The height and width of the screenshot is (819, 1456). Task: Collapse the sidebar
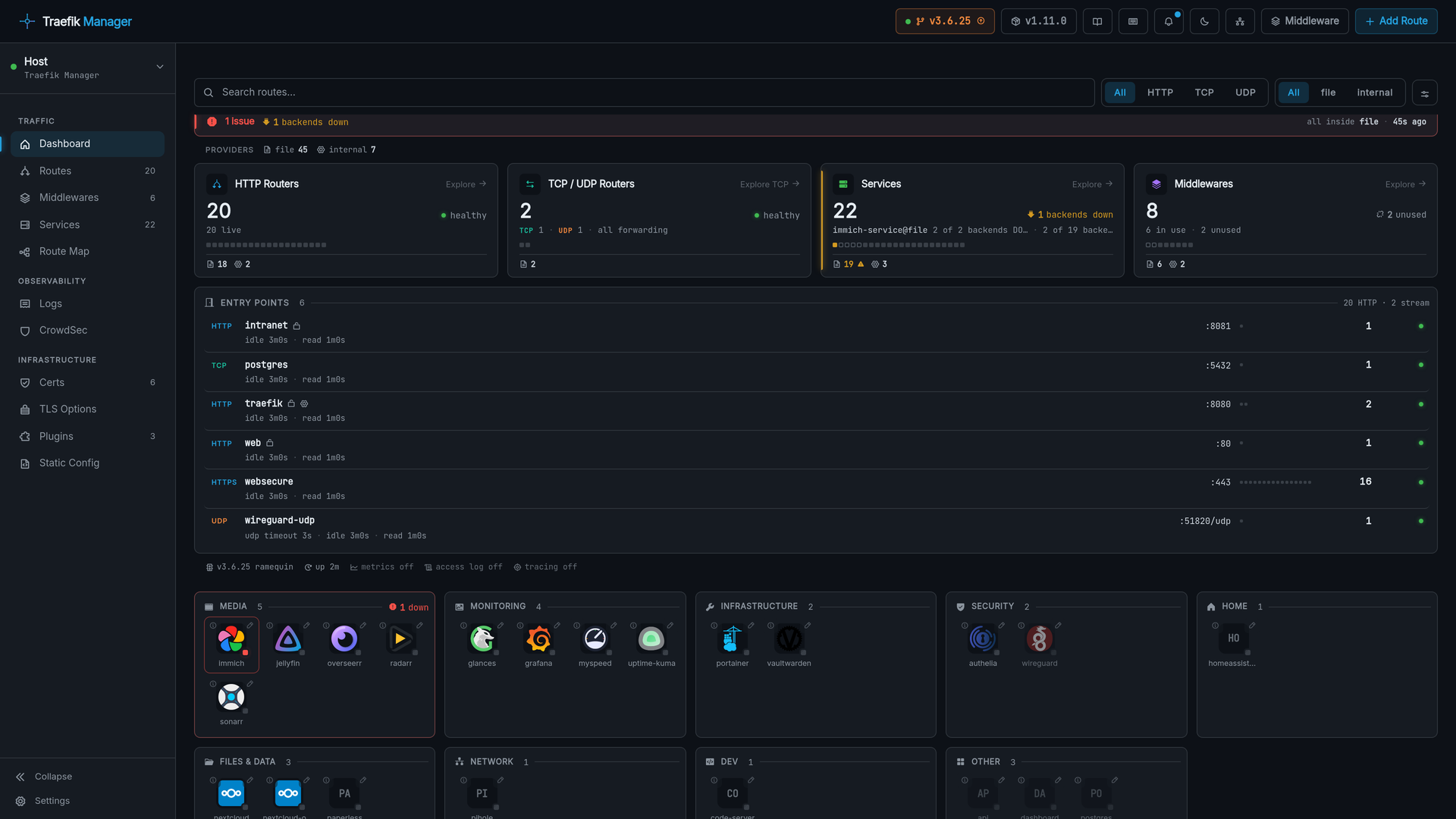[44, 777]
